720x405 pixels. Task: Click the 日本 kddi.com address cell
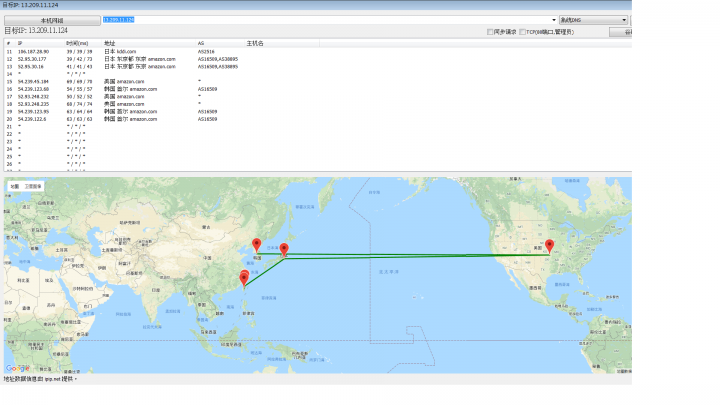pos(120,51)
